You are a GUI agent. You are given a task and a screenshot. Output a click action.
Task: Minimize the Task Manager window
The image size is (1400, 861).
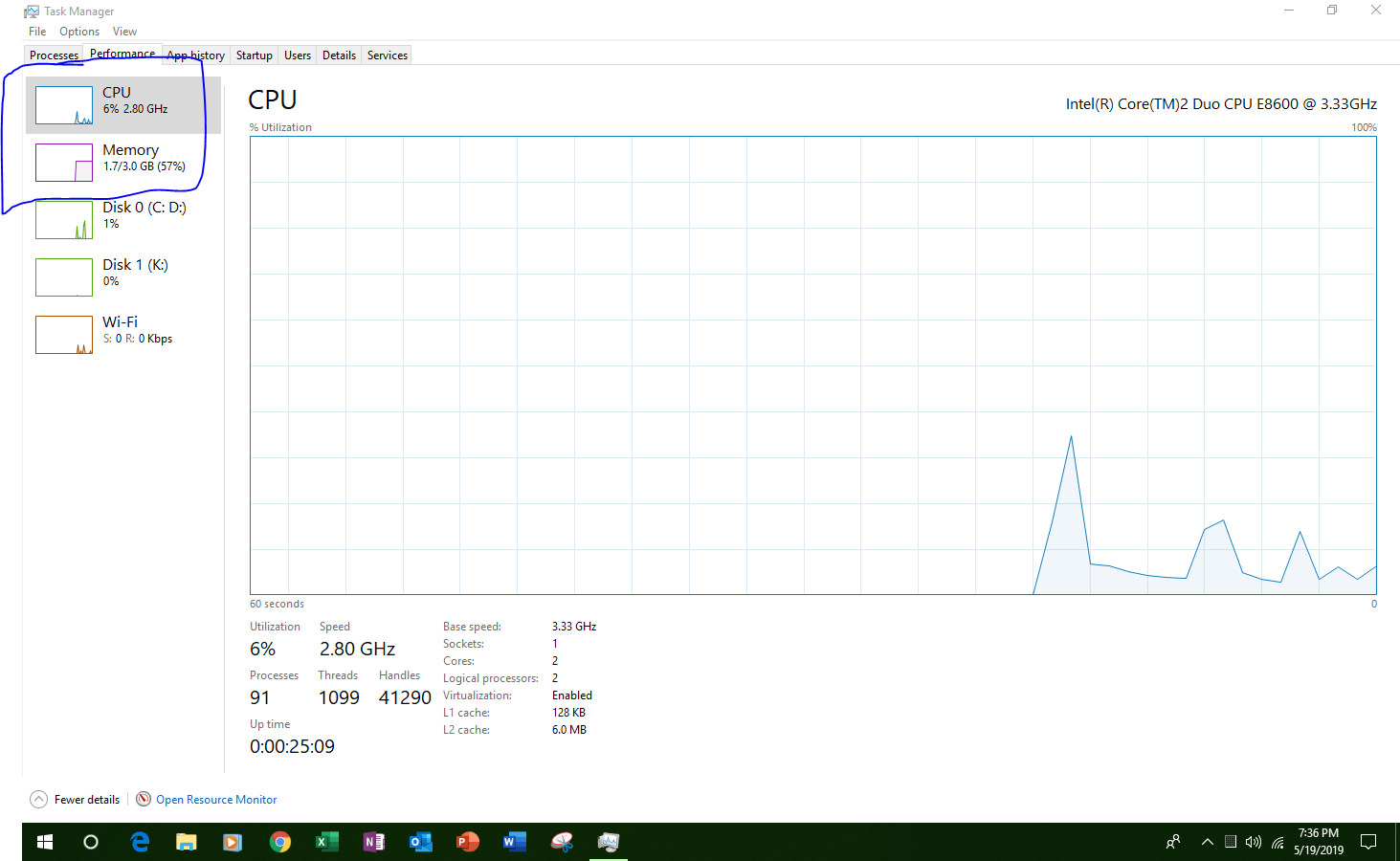tap(1289, 11)
